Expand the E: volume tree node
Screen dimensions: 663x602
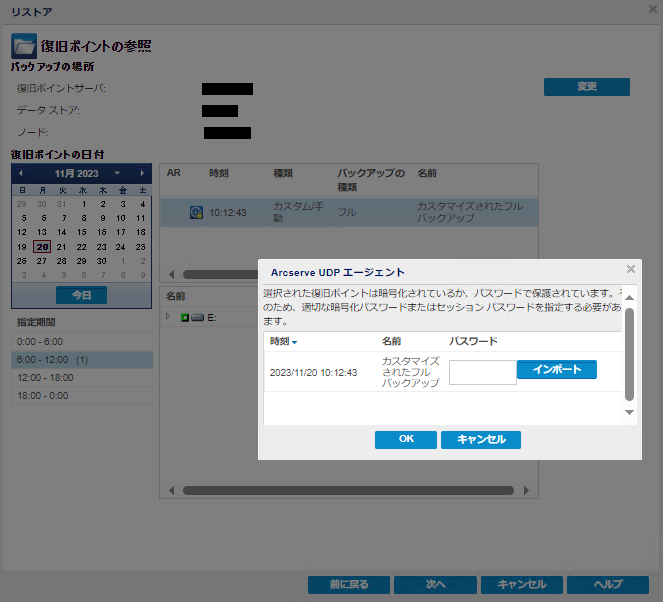(x=168, y=317)
